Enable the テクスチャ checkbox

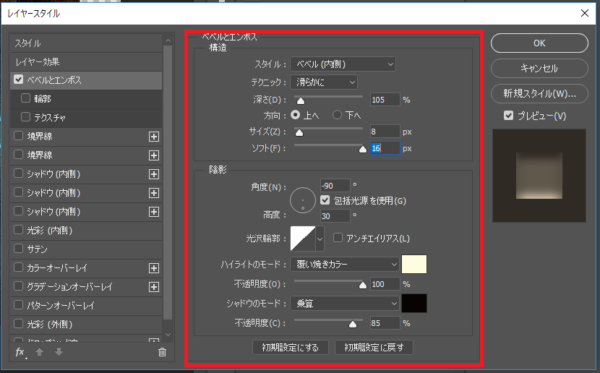(26, 117)
